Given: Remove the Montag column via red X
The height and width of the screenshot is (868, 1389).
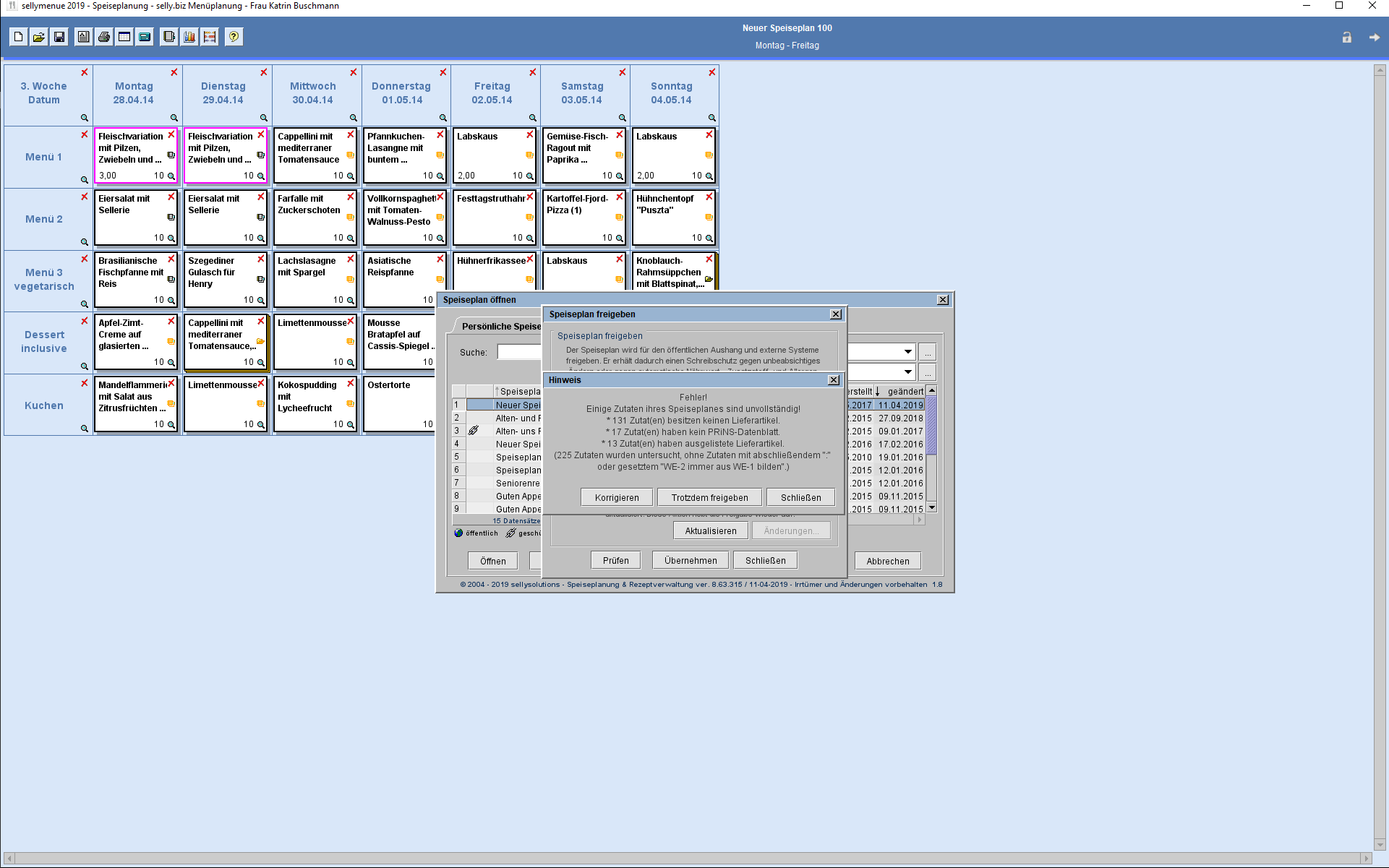Looking at the screenshot, I should tap(174, 72).
